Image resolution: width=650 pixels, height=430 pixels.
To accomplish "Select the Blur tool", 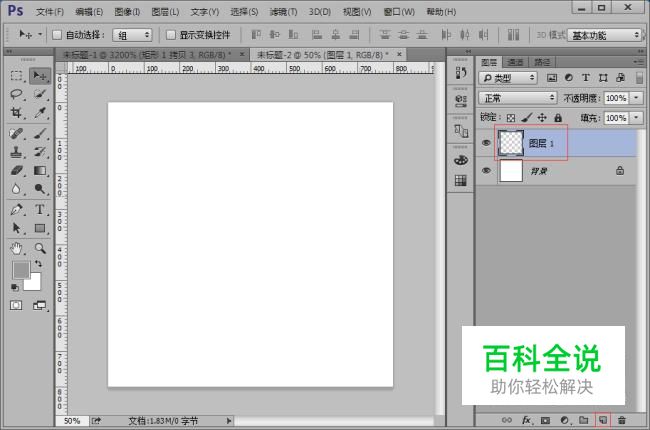I will click(x=16, y=189).
